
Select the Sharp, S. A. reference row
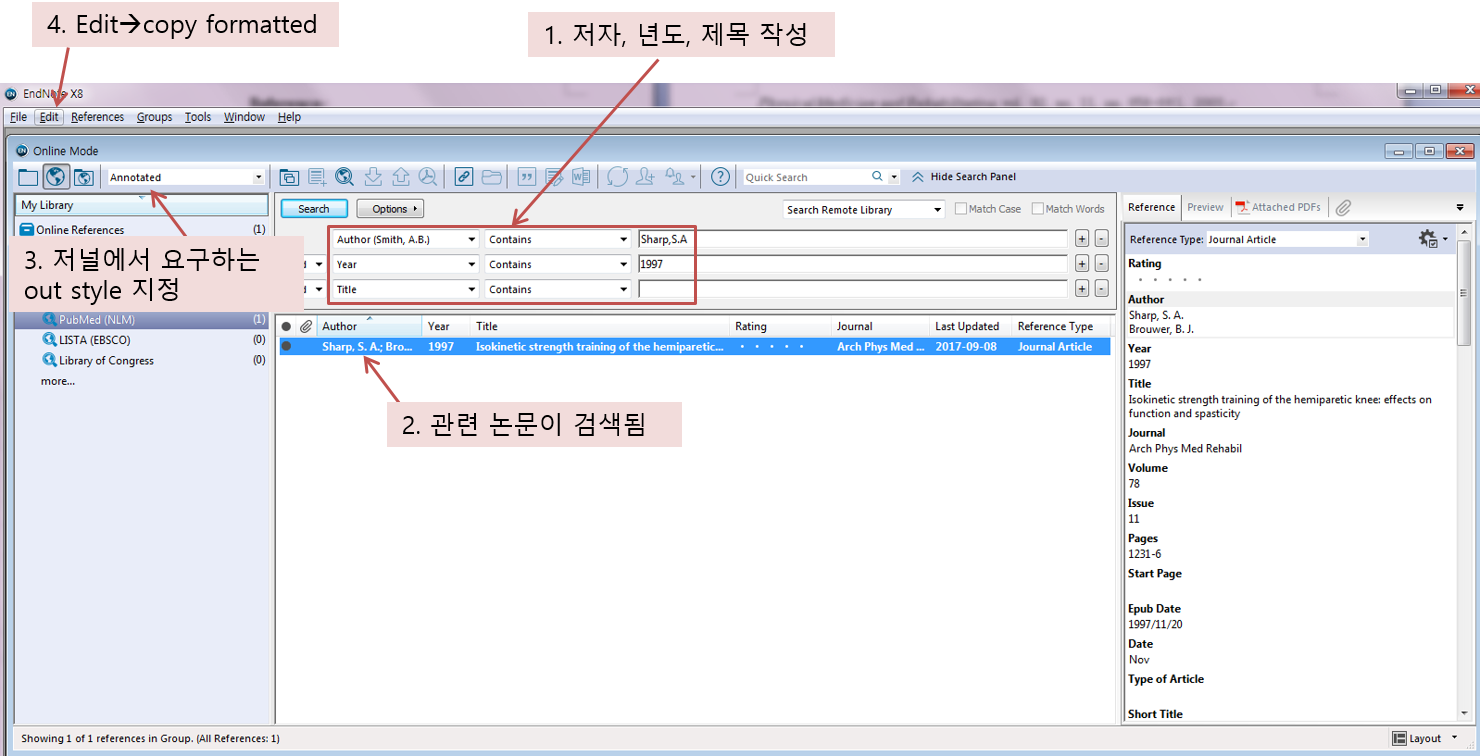(694, 347)
